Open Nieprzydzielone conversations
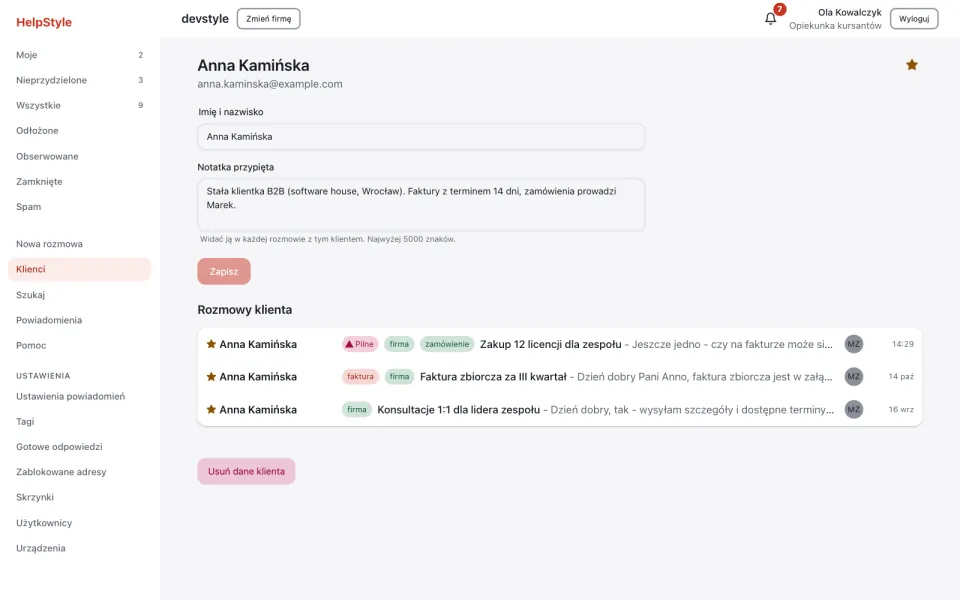 coord(80,80)
